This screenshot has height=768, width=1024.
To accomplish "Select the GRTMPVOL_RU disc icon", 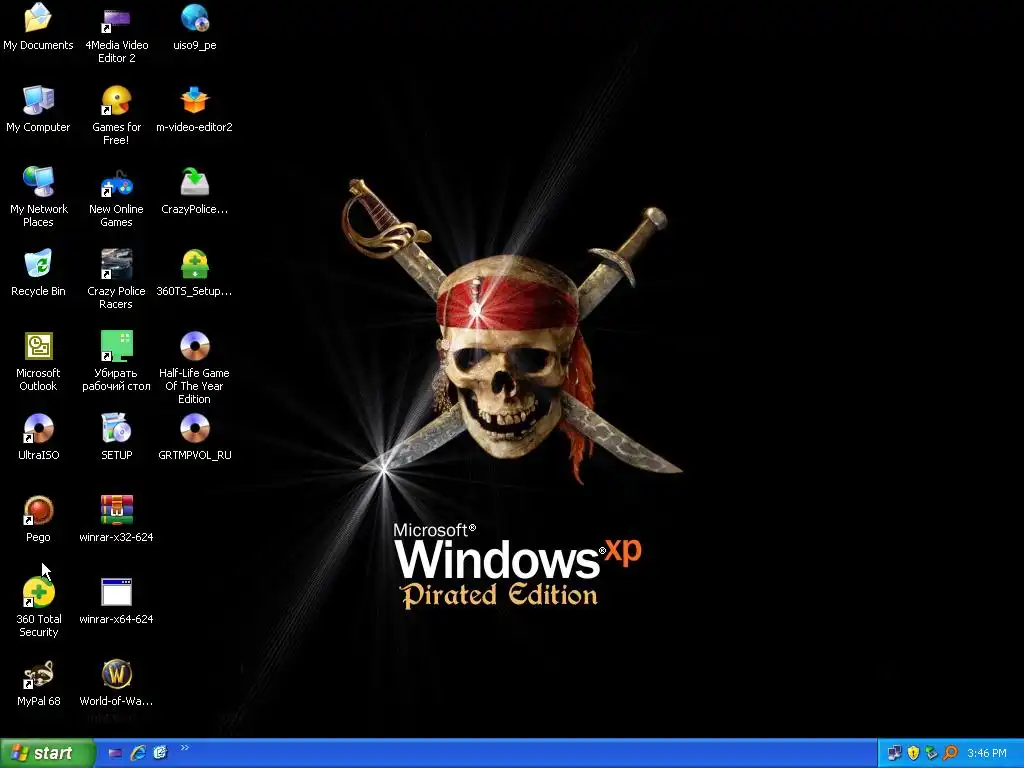I will pyautogui.click(x=195, y=428).
